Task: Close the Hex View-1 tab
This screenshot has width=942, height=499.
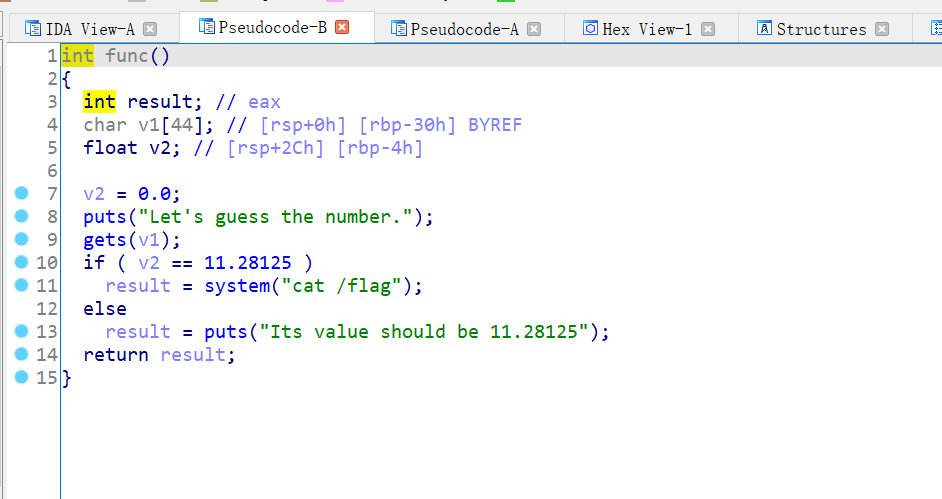Action: pos(708,29)
